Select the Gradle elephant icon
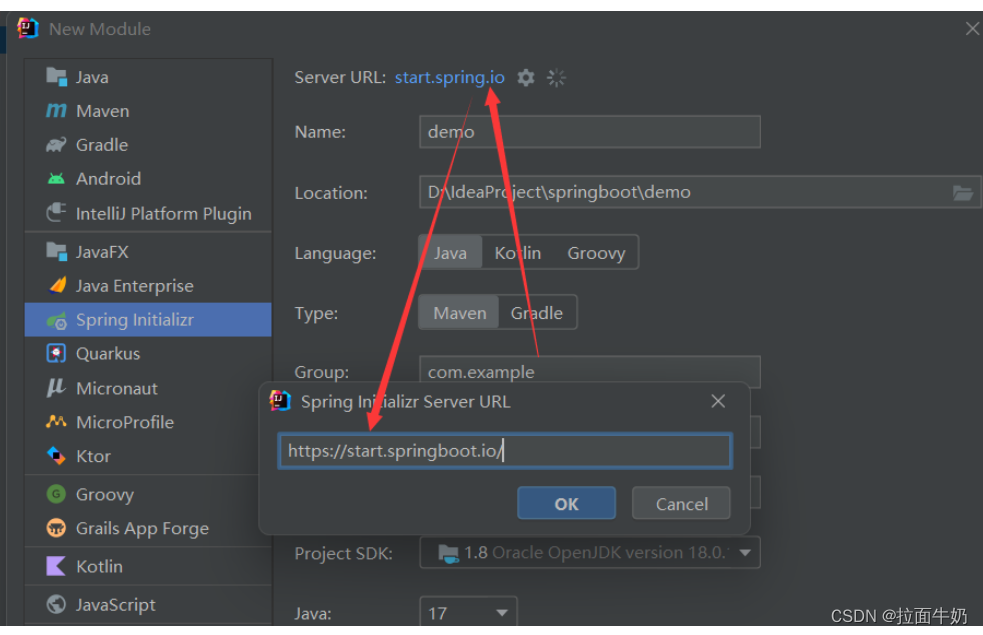Viewport: 983px width, 635px height. 56,145
